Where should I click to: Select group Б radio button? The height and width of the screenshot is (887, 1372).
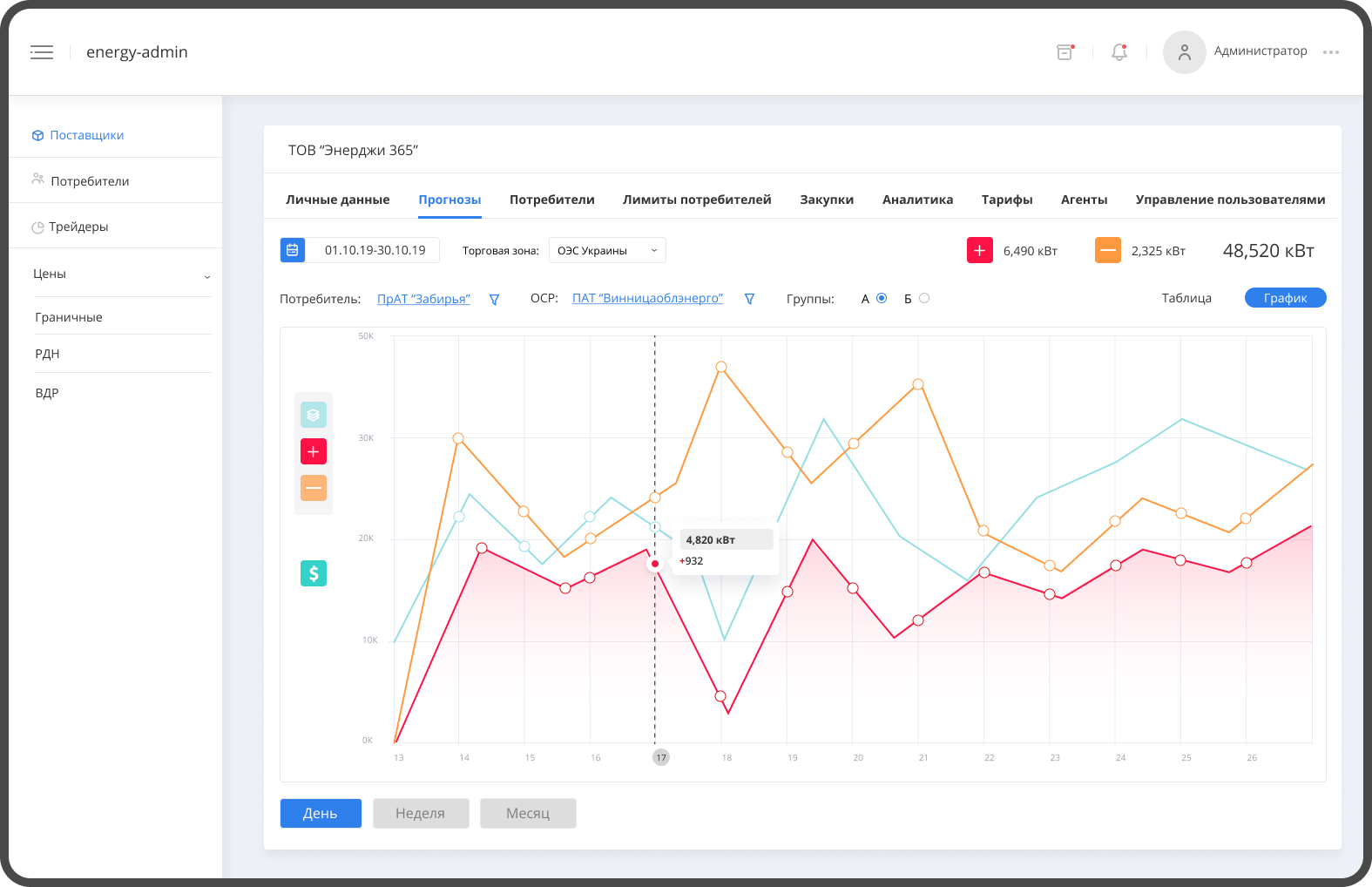(924, 298)
